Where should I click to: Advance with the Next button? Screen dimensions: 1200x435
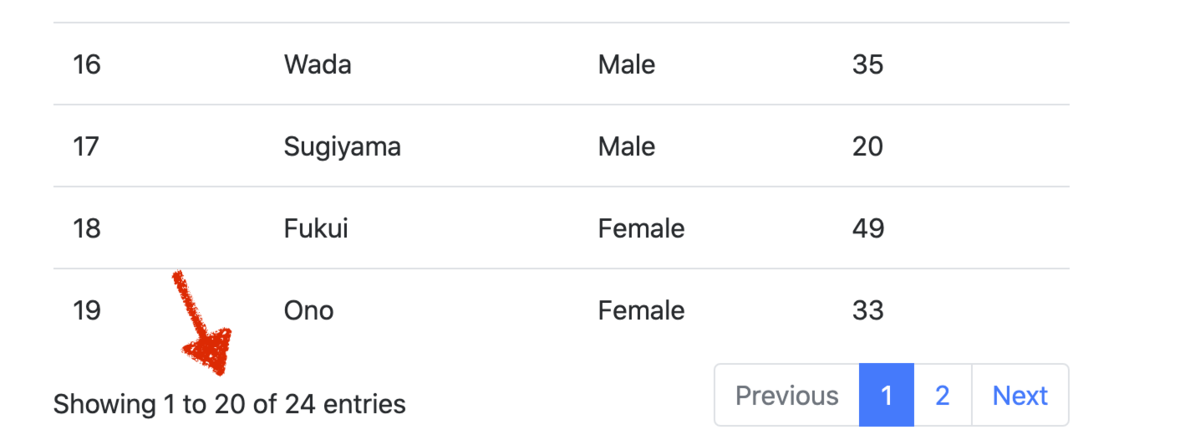click(1020, 395)
